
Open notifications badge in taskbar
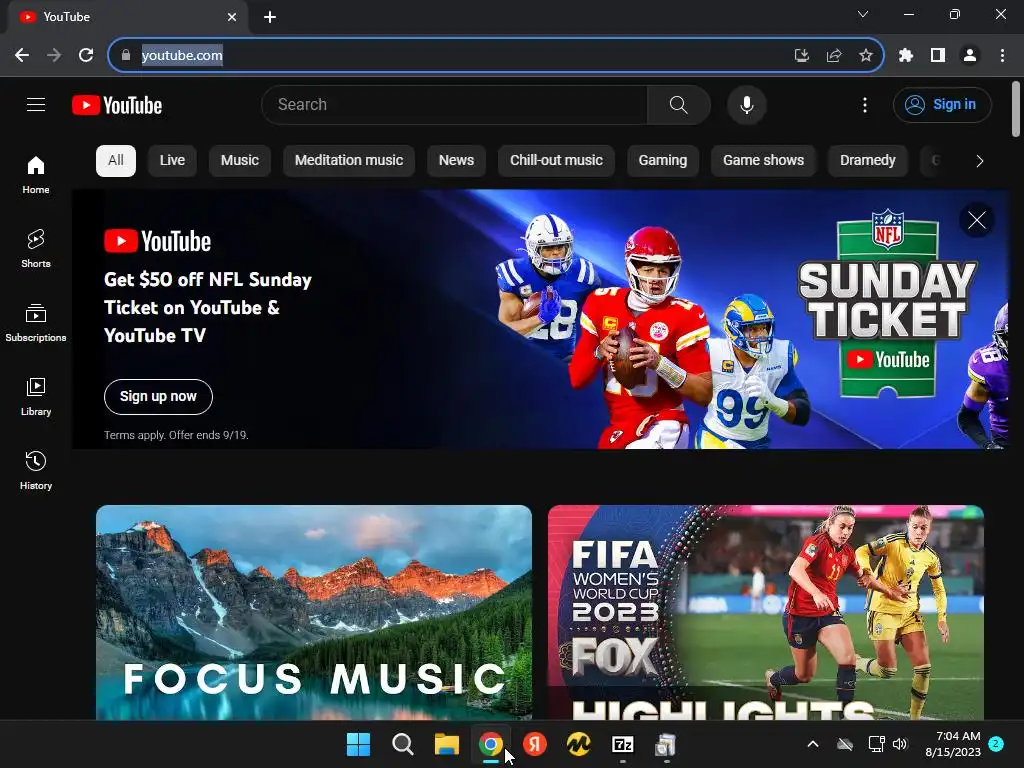(996, 744)
